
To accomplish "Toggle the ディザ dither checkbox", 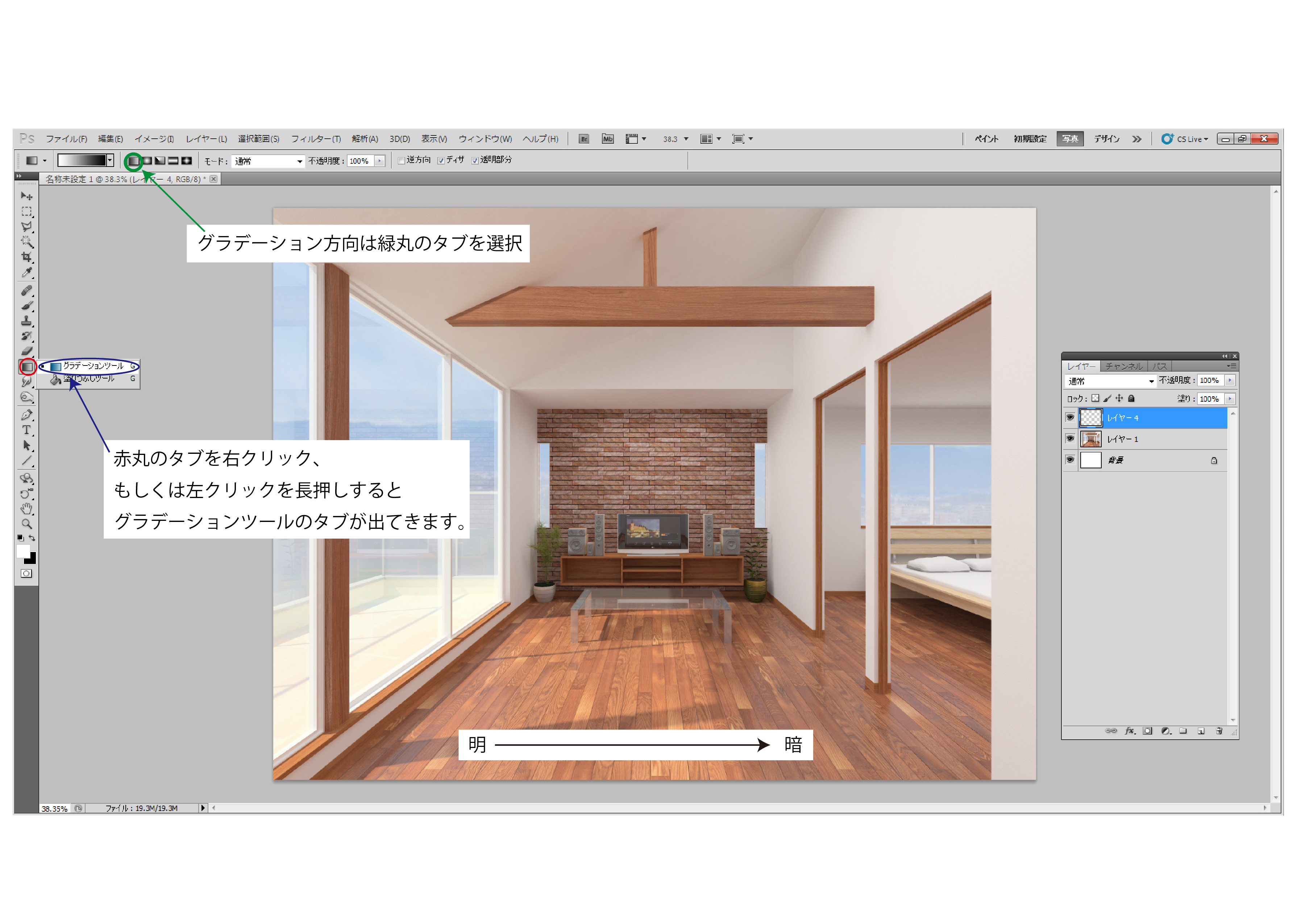I will click(x=441, y=160).
